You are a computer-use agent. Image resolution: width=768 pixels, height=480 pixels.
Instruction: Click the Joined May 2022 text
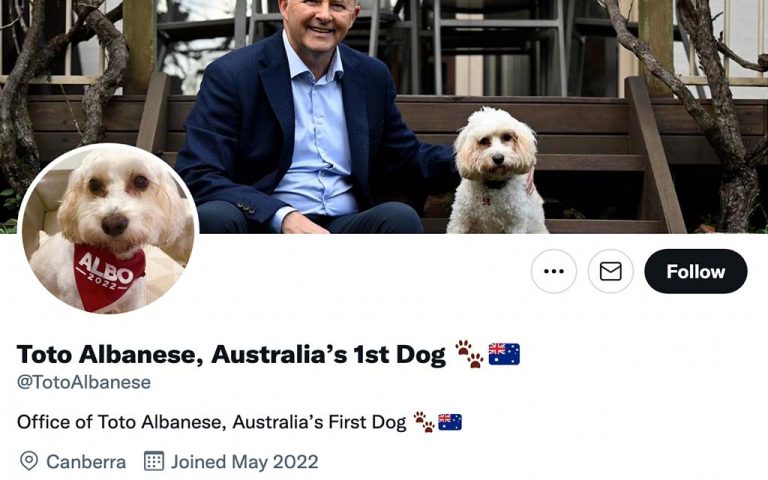click(x=244, y=462)
